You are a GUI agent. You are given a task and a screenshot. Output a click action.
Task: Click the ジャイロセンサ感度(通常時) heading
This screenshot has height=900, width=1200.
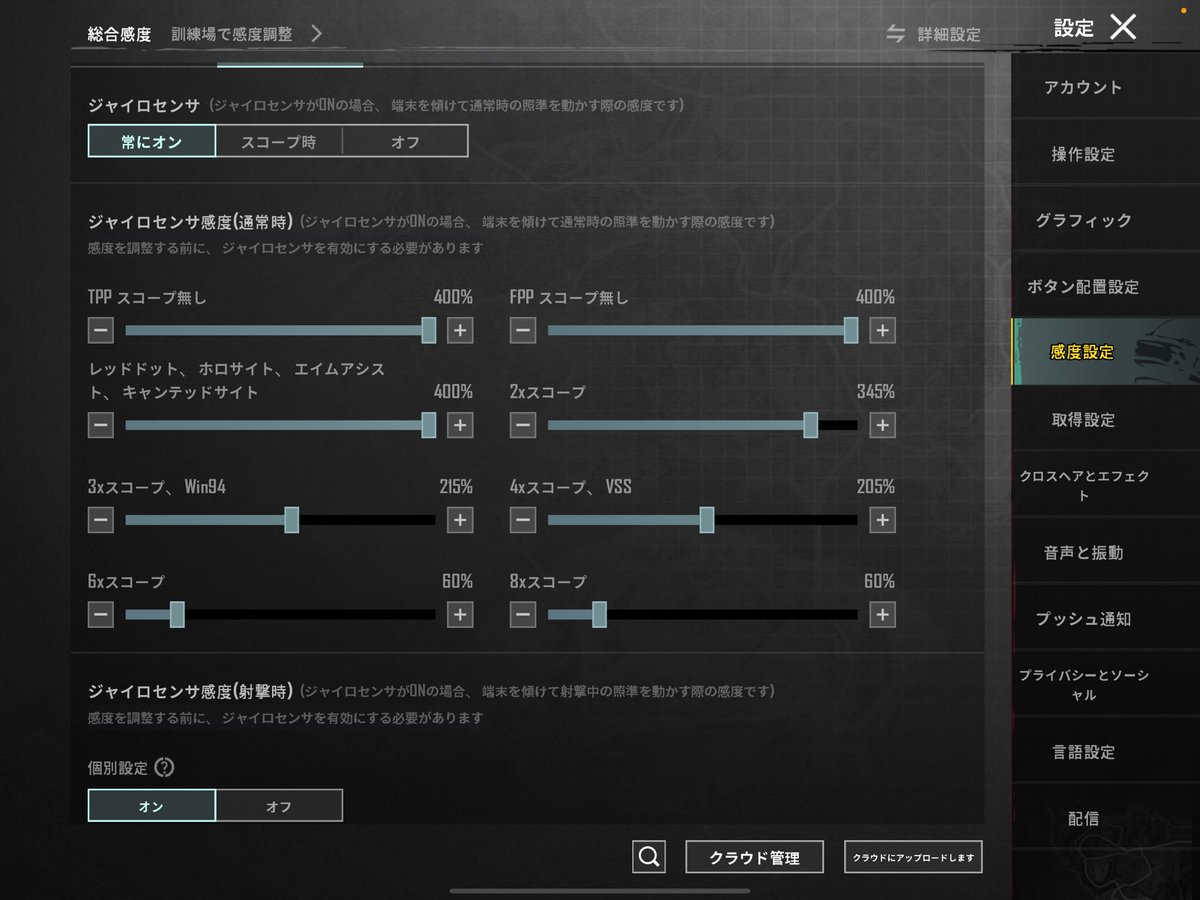click(192, 221)
